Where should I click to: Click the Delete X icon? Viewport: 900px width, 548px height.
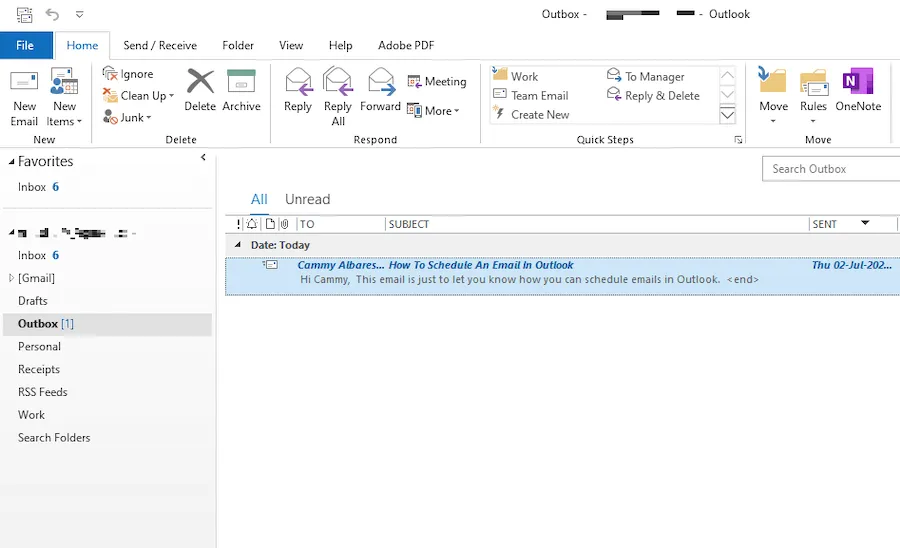point(200,81)
